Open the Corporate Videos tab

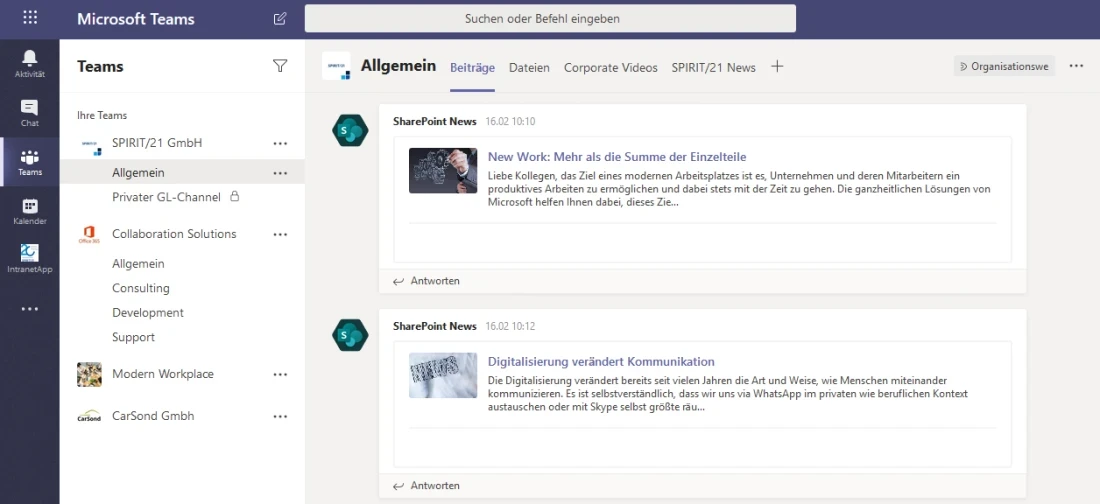tap(610, 67)
